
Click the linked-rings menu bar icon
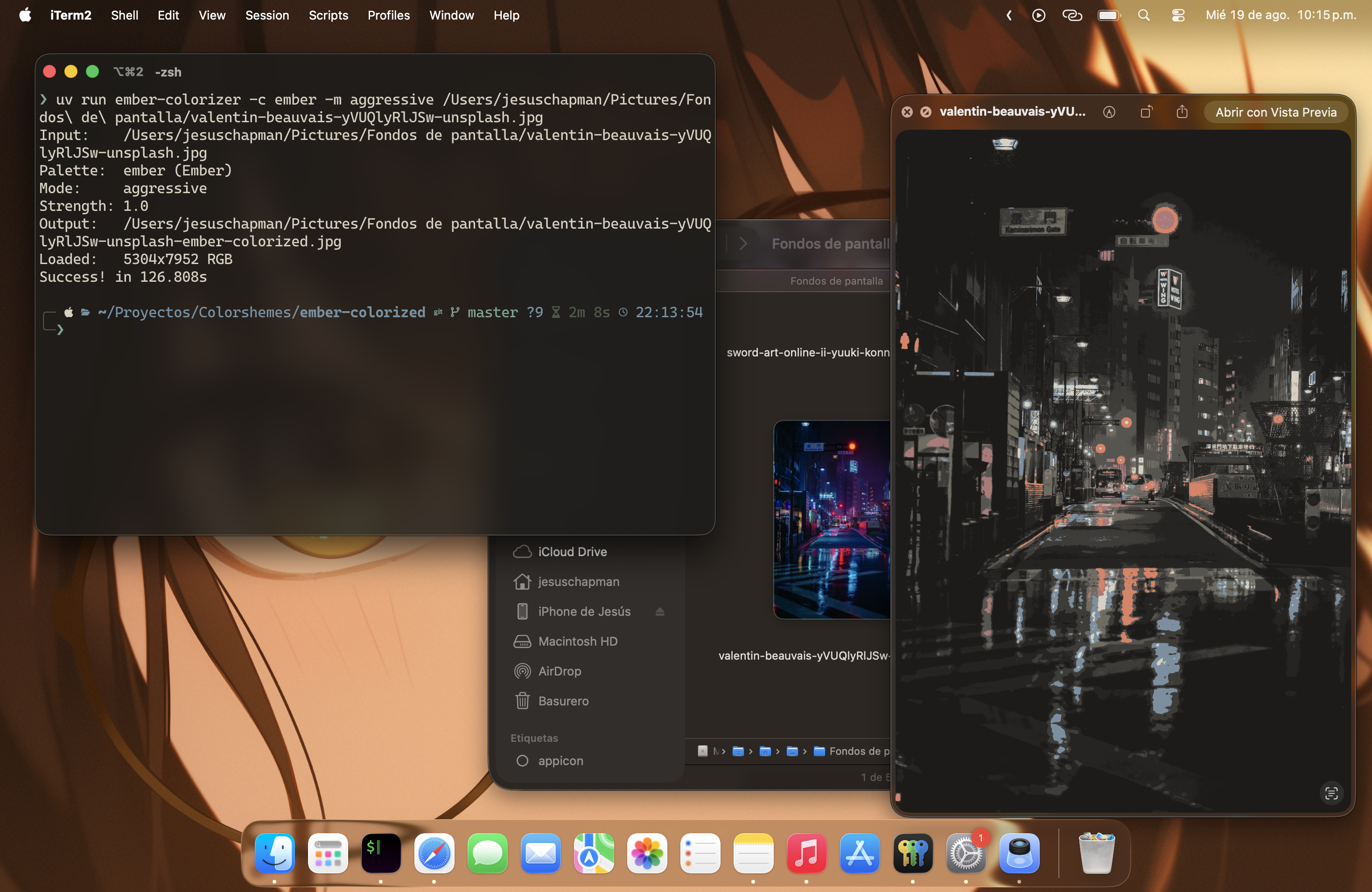click(1072, 15)
